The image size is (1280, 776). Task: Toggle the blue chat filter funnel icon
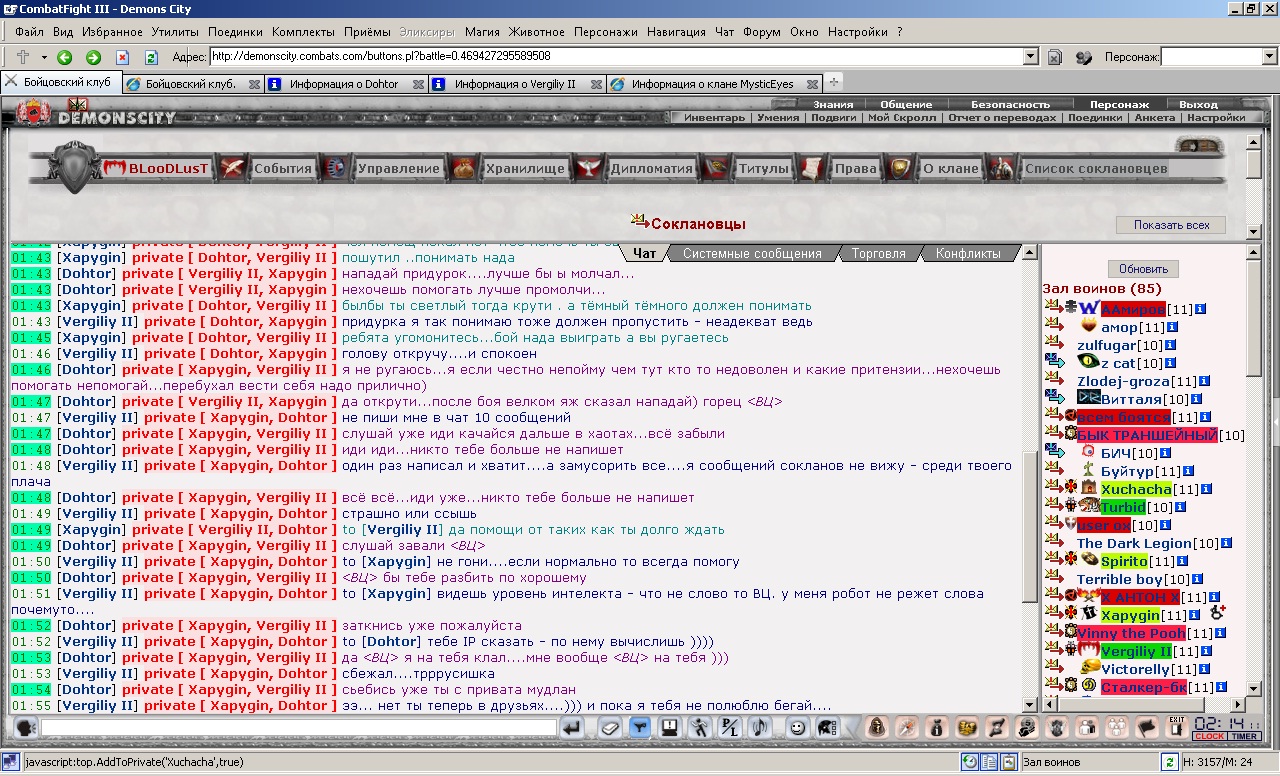pyautogui.click(x=640, y=728)
